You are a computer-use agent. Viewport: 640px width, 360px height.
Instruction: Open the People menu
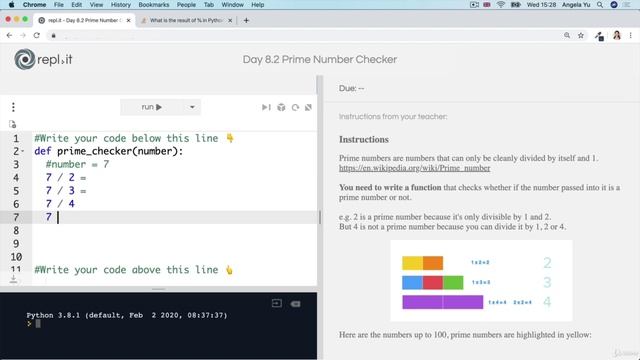186,4
